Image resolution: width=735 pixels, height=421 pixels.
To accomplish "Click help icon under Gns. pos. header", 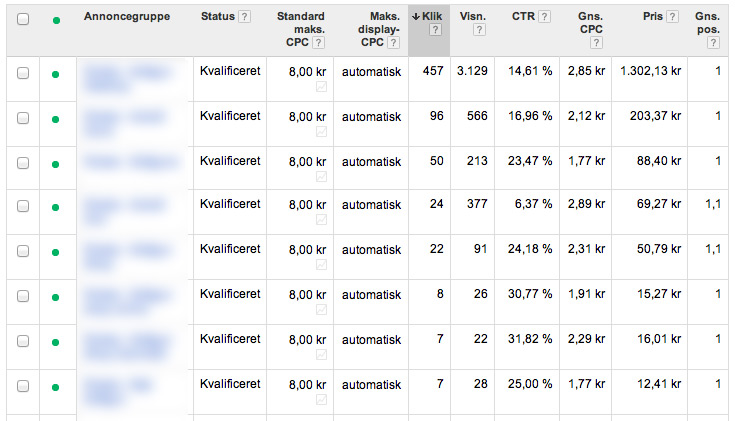I will click(x=713, y=43).
